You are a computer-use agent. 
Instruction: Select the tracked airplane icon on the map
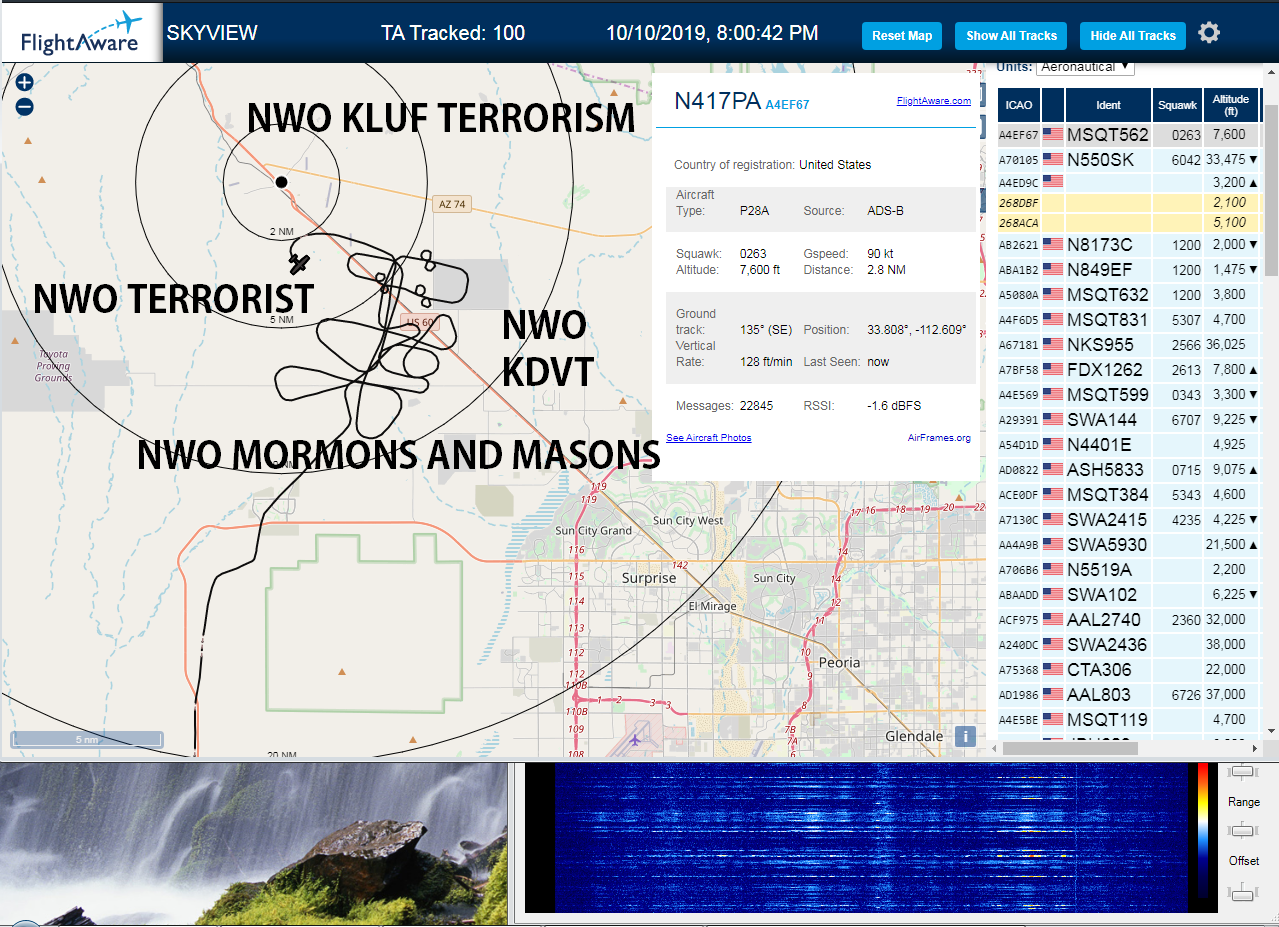[x=298, y=264]
